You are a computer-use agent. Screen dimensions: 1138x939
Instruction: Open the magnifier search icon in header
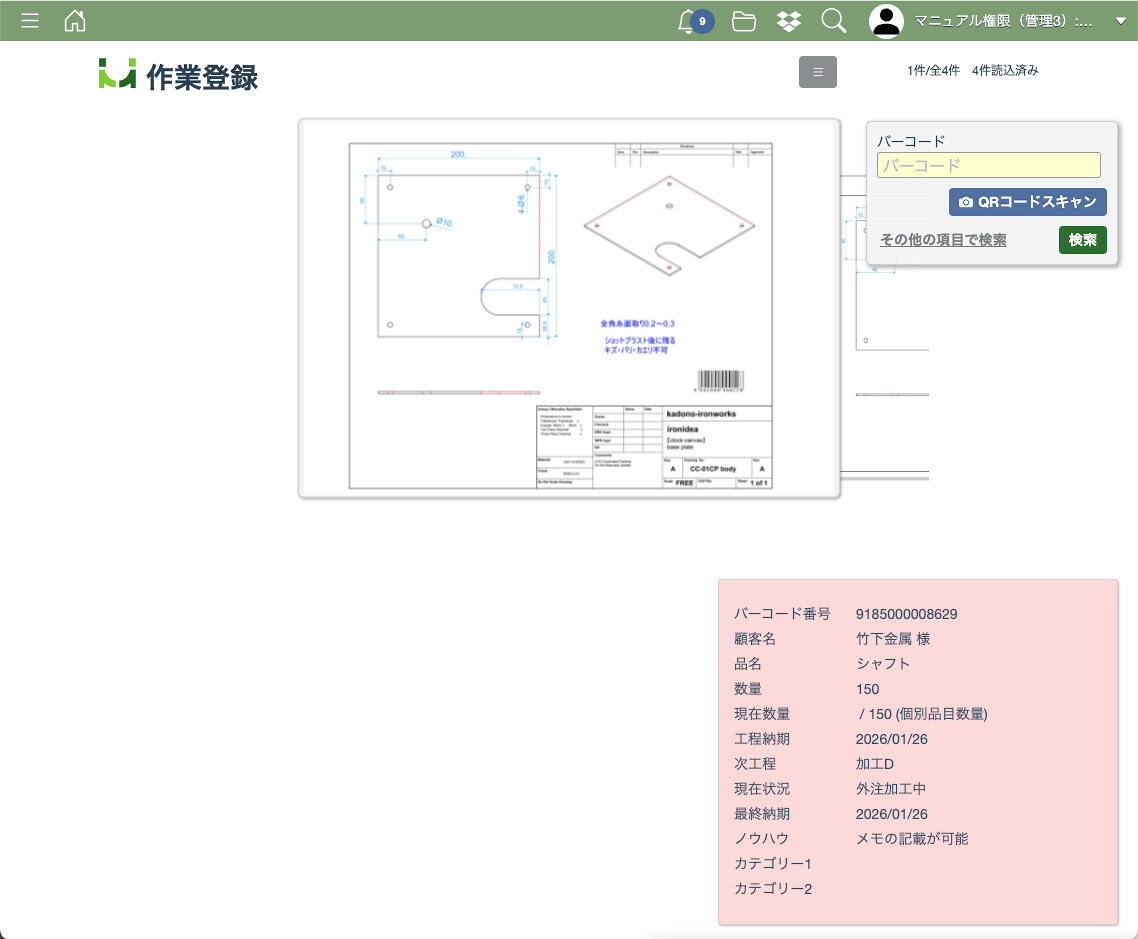833,21
